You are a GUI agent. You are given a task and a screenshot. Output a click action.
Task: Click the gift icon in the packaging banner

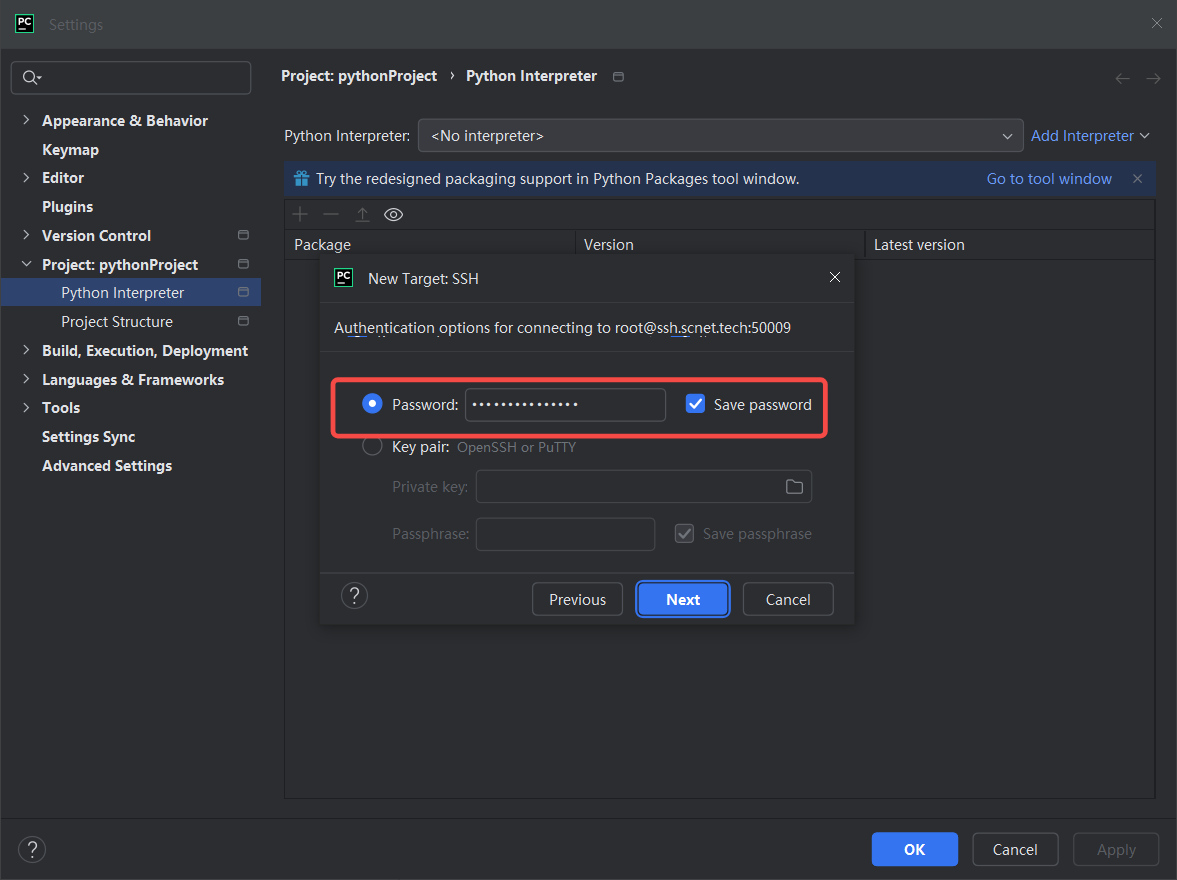click(301, 179)
